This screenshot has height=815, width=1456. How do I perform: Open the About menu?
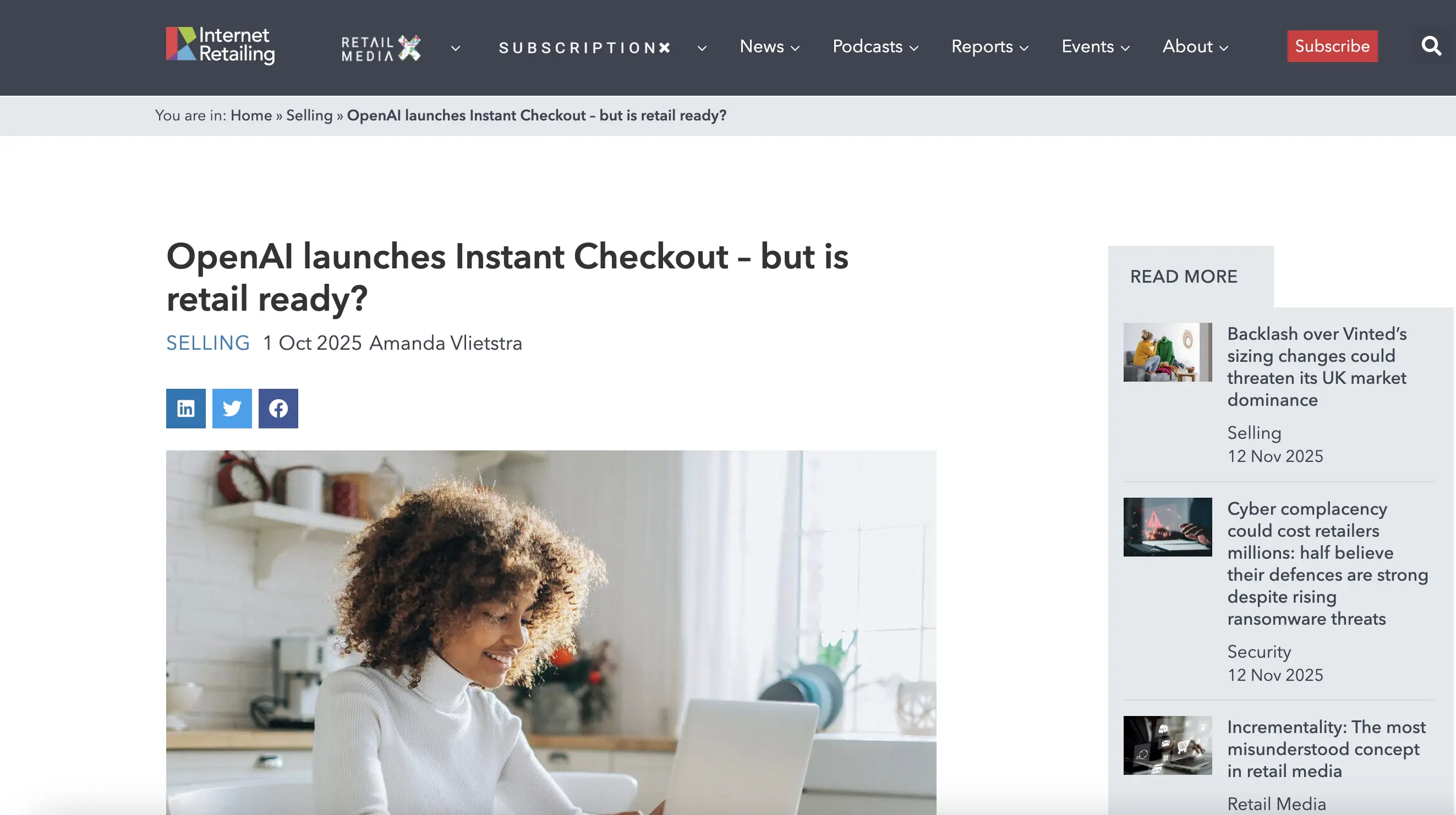click(1195, 46)
